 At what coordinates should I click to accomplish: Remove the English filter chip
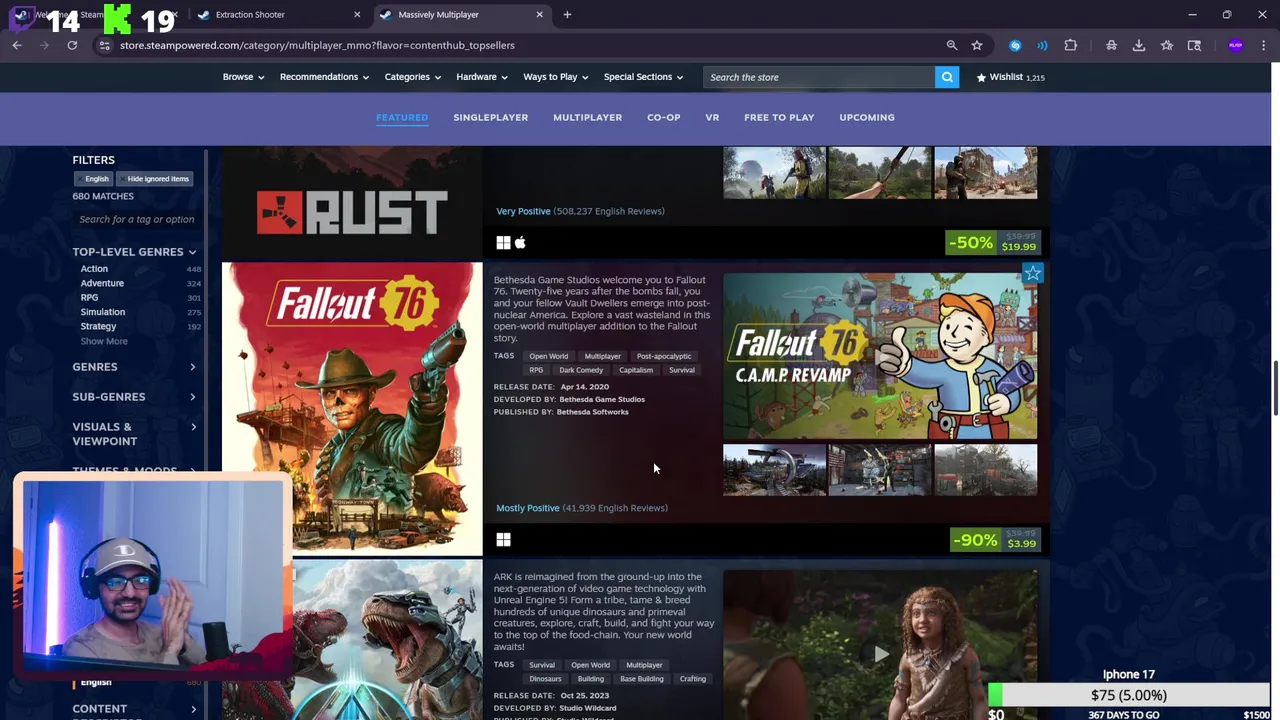(x=93, y=179)
